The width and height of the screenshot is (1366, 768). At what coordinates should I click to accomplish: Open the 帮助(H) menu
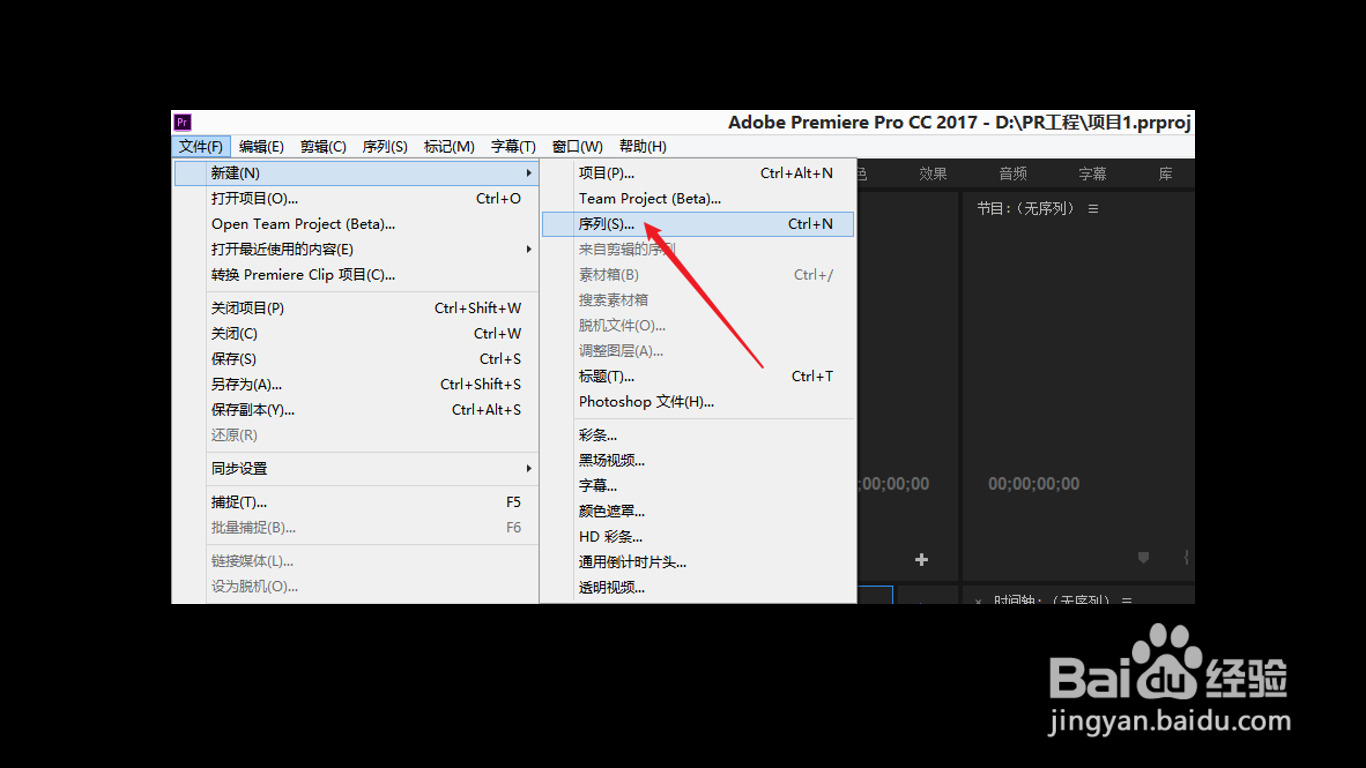pos(643,147)
